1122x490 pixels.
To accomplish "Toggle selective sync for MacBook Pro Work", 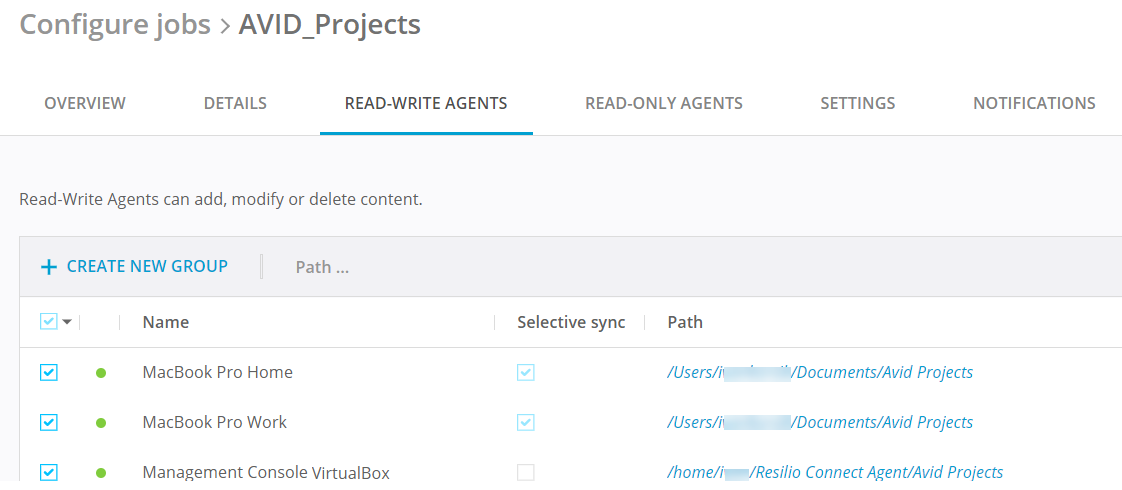I will pyautogui.click(x=526, y=422).
